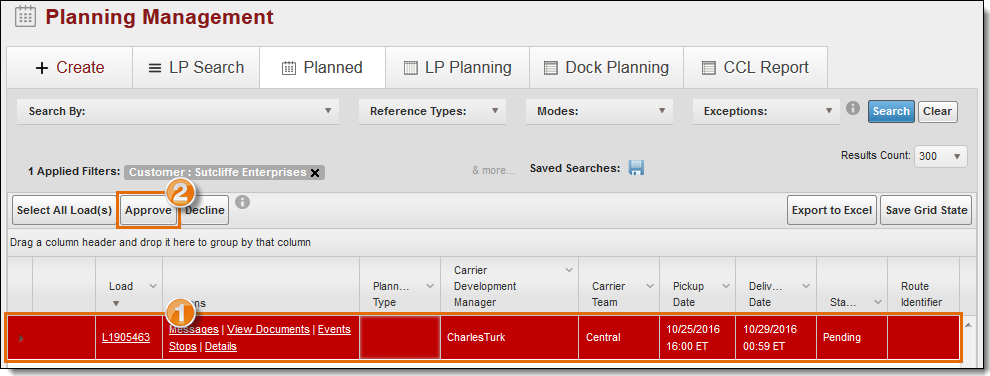Screen dimensions: 990x376
Task: Open the Load column header menu chevron
Action: (x=152, y=286)
